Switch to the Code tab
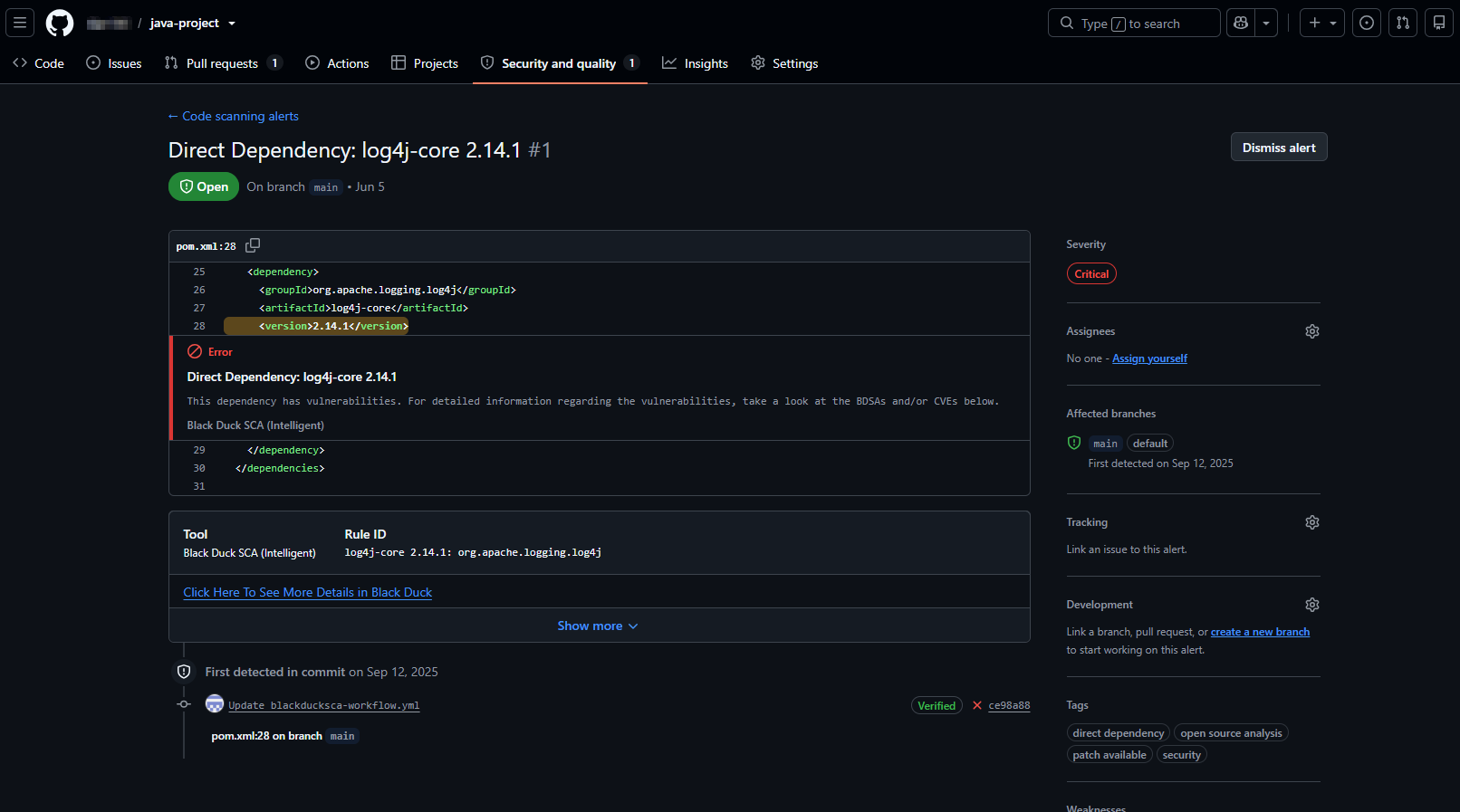 (x=38, y=63)
